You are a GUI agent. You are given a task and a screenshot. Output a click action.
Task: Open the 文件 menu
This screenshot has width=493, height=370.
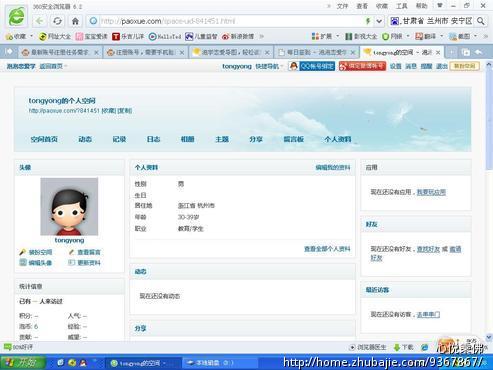(342, 6)
